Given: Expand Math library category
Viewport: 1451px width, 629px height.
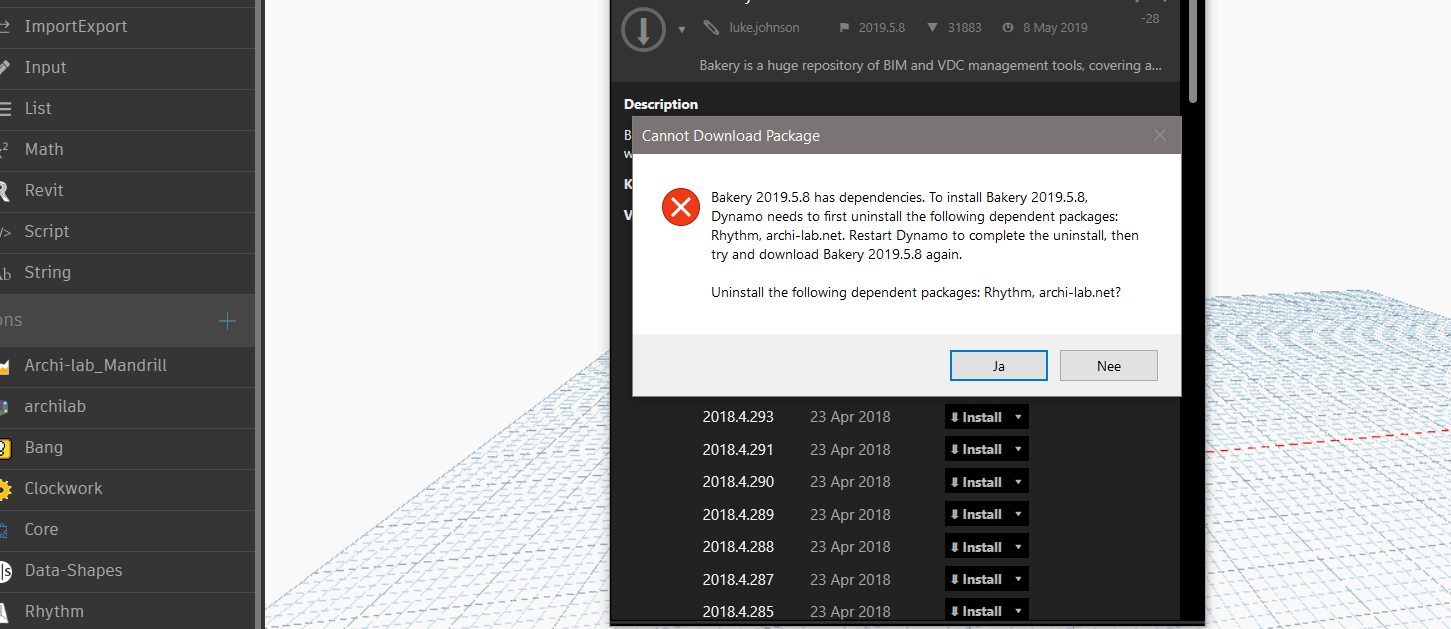Looking at the screenshot, I should pos(127,150).
